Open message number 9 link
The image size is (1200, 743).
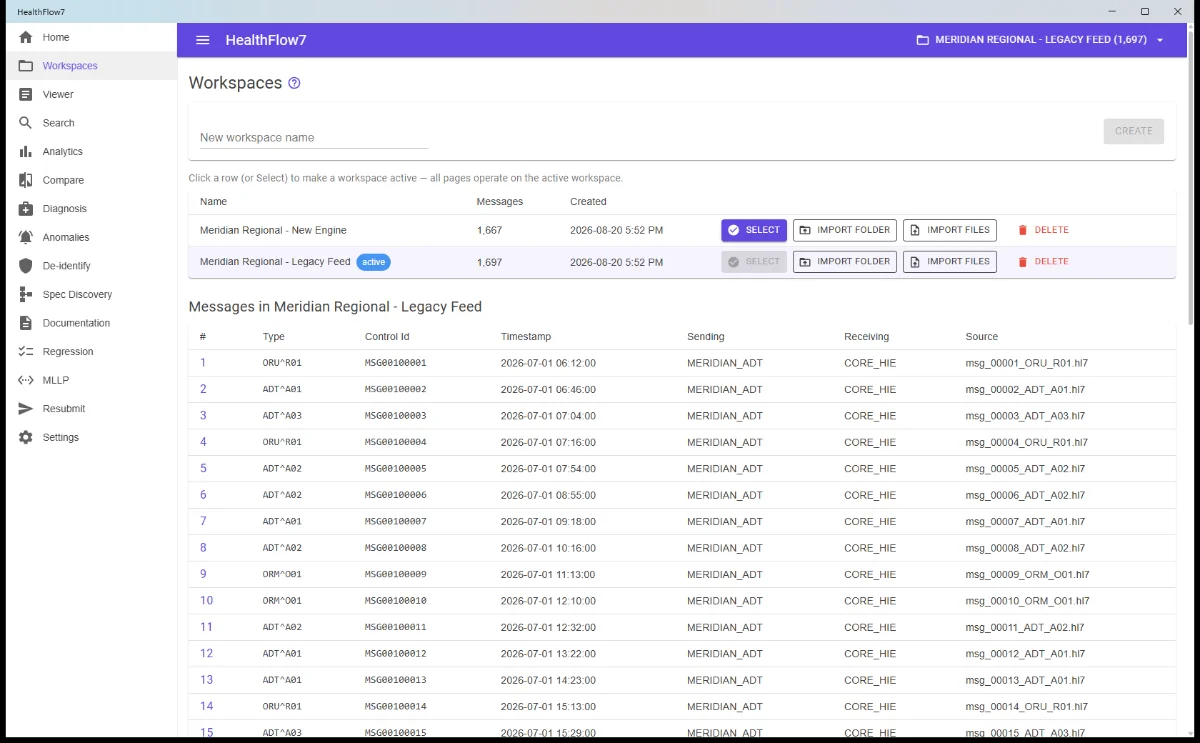(x=203, y=574)
